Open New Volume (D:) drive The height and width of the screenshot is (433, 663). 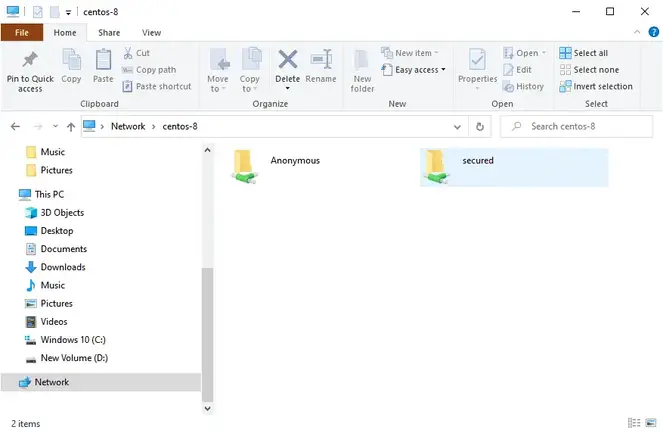[66, 358]
